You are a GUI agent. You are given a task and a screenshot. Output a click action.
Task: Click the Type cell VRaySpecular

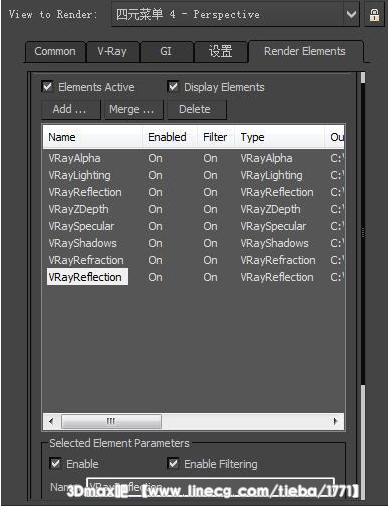273,226
